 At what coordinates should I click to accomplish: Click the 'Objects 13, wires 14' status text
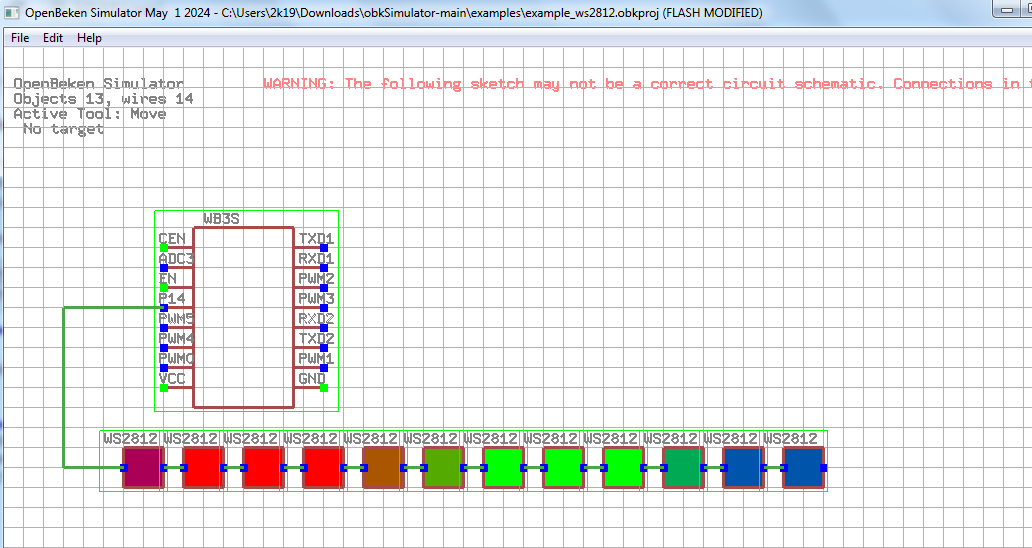tap(103, 99)
